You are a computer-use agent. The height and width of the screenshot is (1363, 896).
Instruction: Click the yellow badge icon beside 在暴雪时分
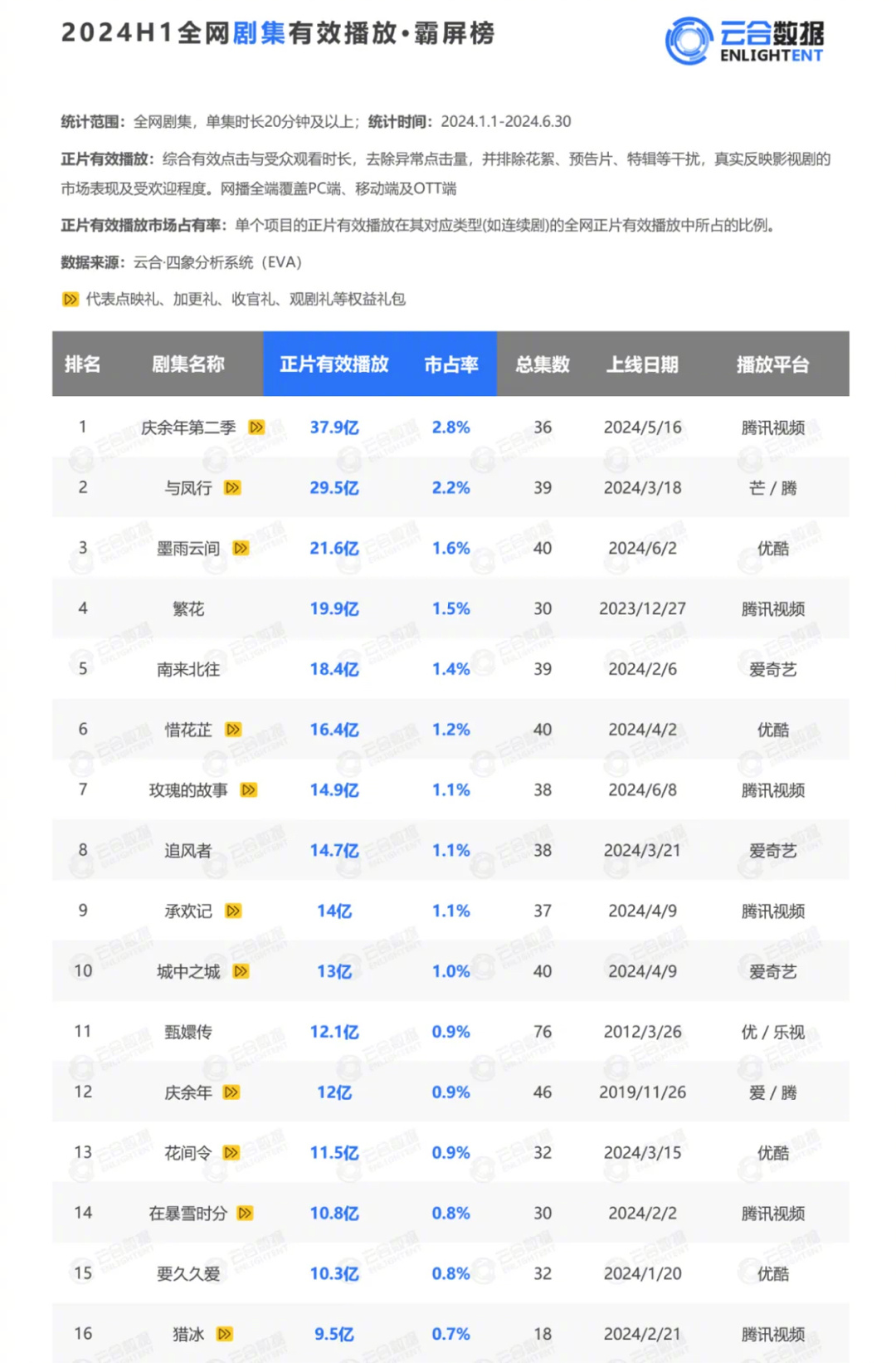(x=245, y=1214)
